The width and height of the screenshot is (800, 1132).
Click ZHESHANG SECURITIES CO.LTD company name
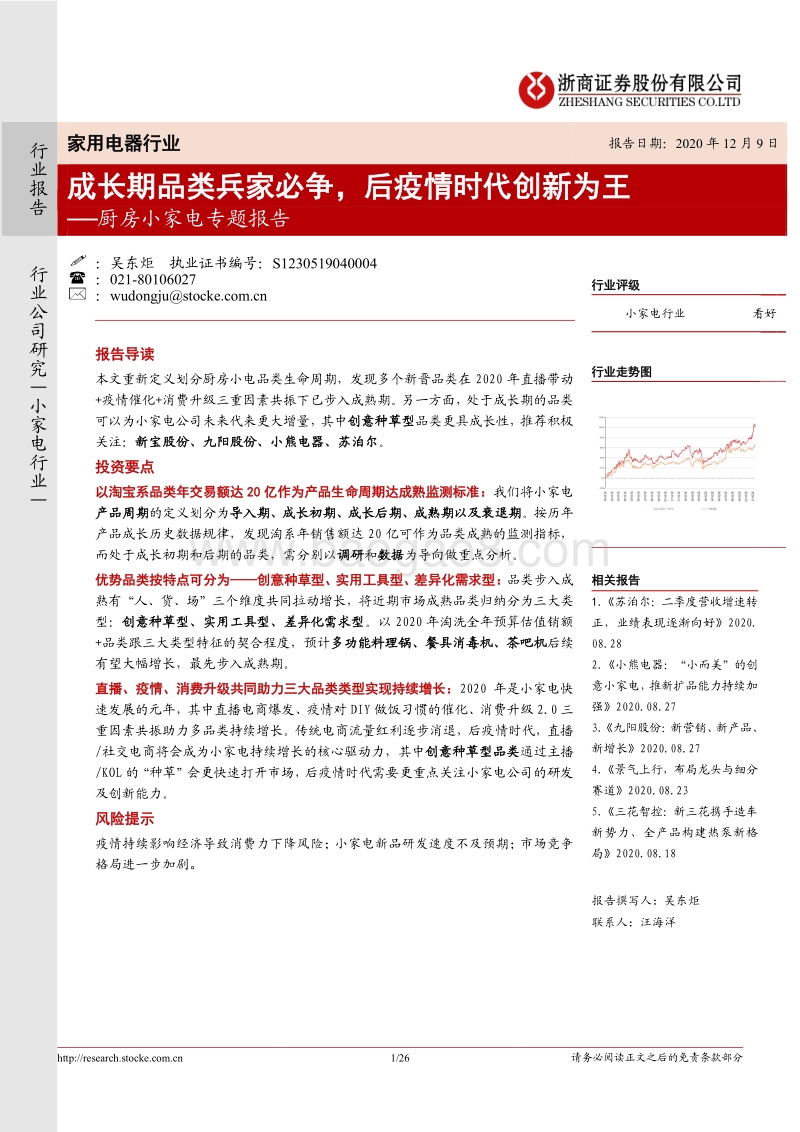pos(649,102)
